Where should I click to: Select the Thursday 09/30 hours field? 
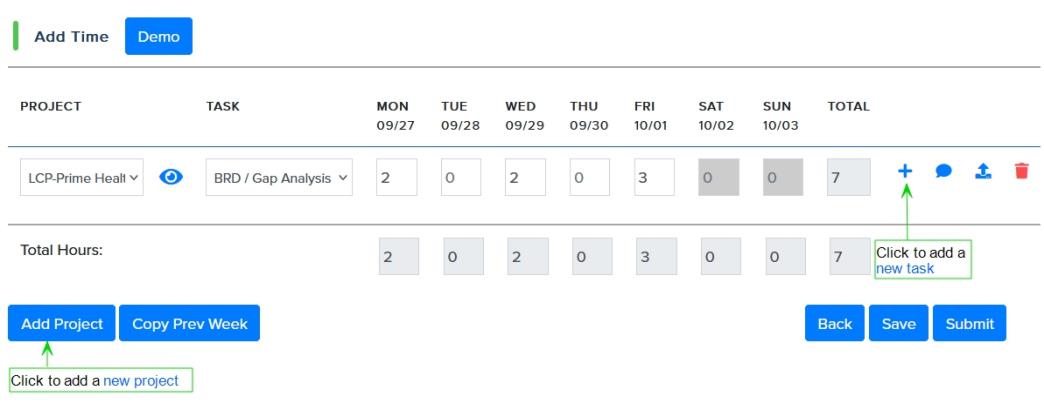coord(590,177)
